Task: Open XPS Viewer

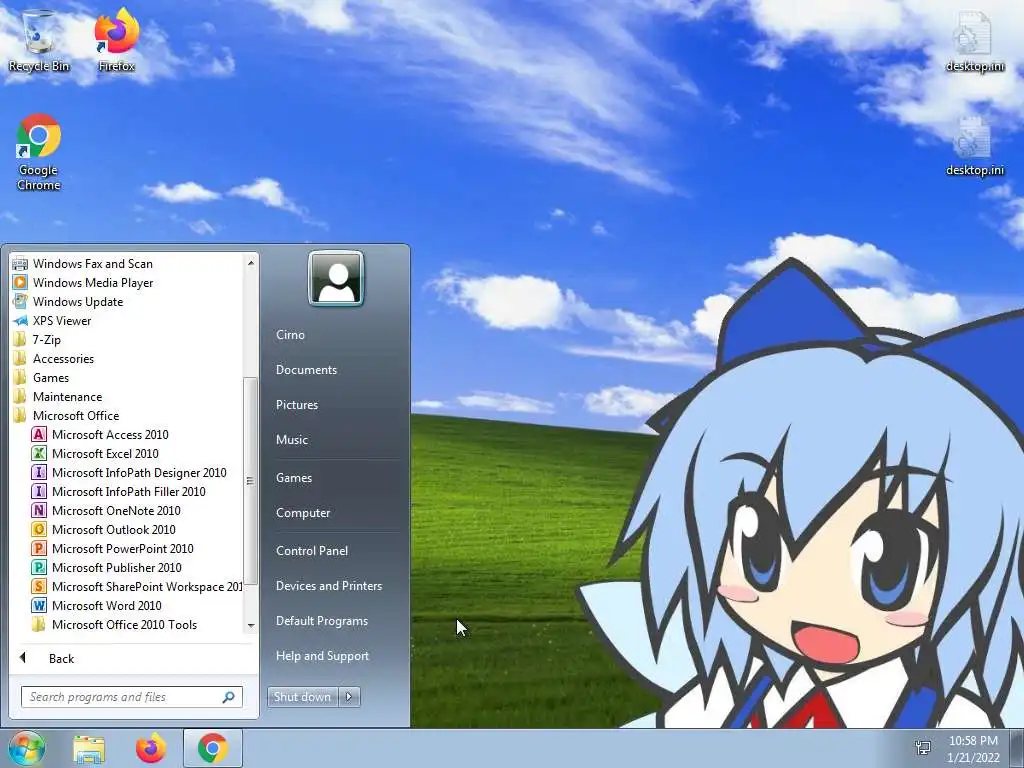Action: tap(52, 320)
